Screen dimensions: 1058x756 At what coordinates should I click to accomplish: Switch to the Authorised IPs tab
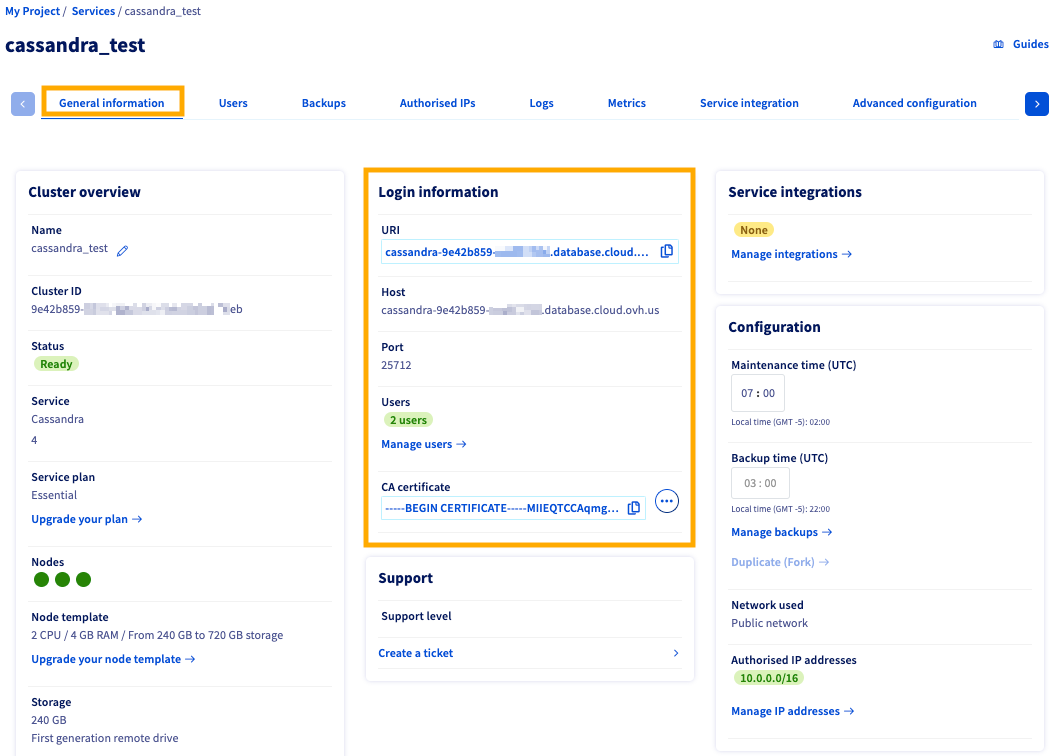click(437, 102)
